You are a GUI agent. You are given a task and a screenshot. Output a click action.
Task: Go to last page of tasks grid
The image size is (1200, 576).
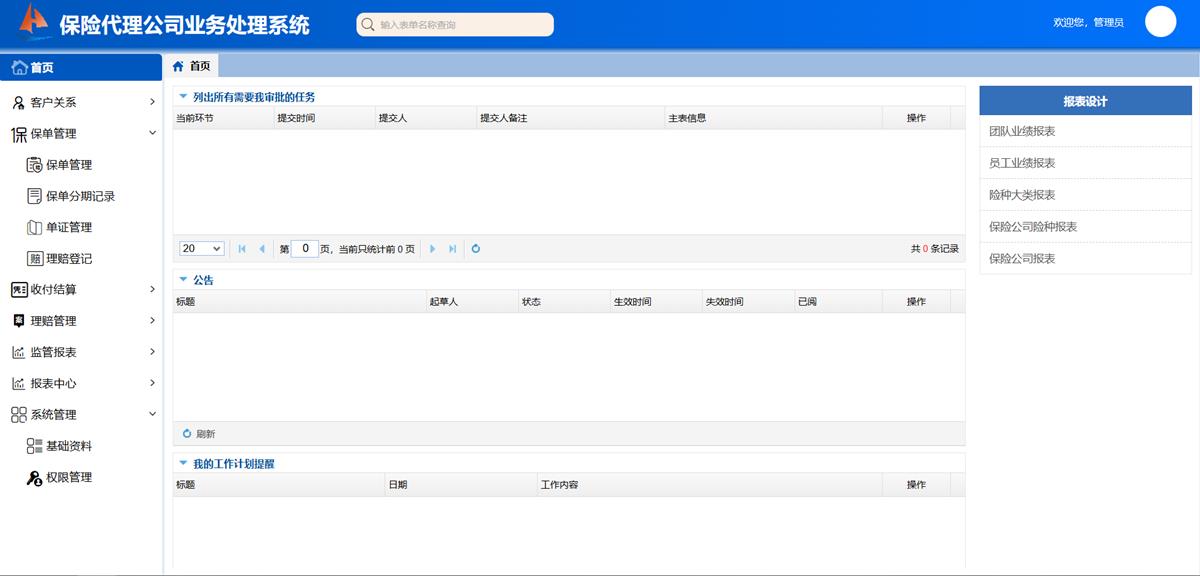click(452, 249)
